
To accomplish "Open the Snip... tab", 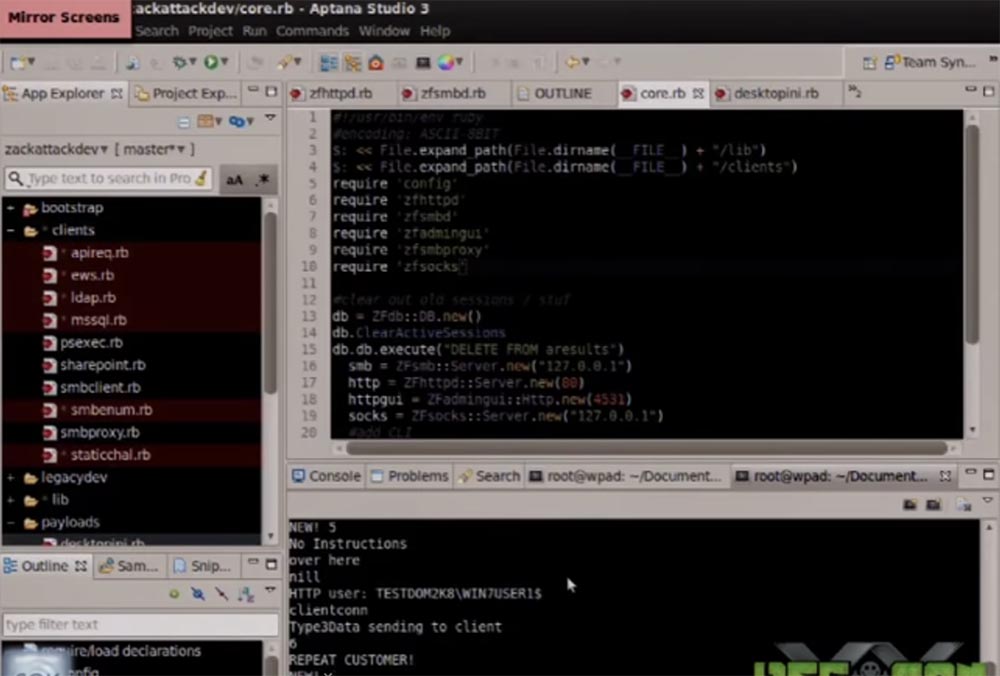I will pyautogui.click(x=202, y=566).
